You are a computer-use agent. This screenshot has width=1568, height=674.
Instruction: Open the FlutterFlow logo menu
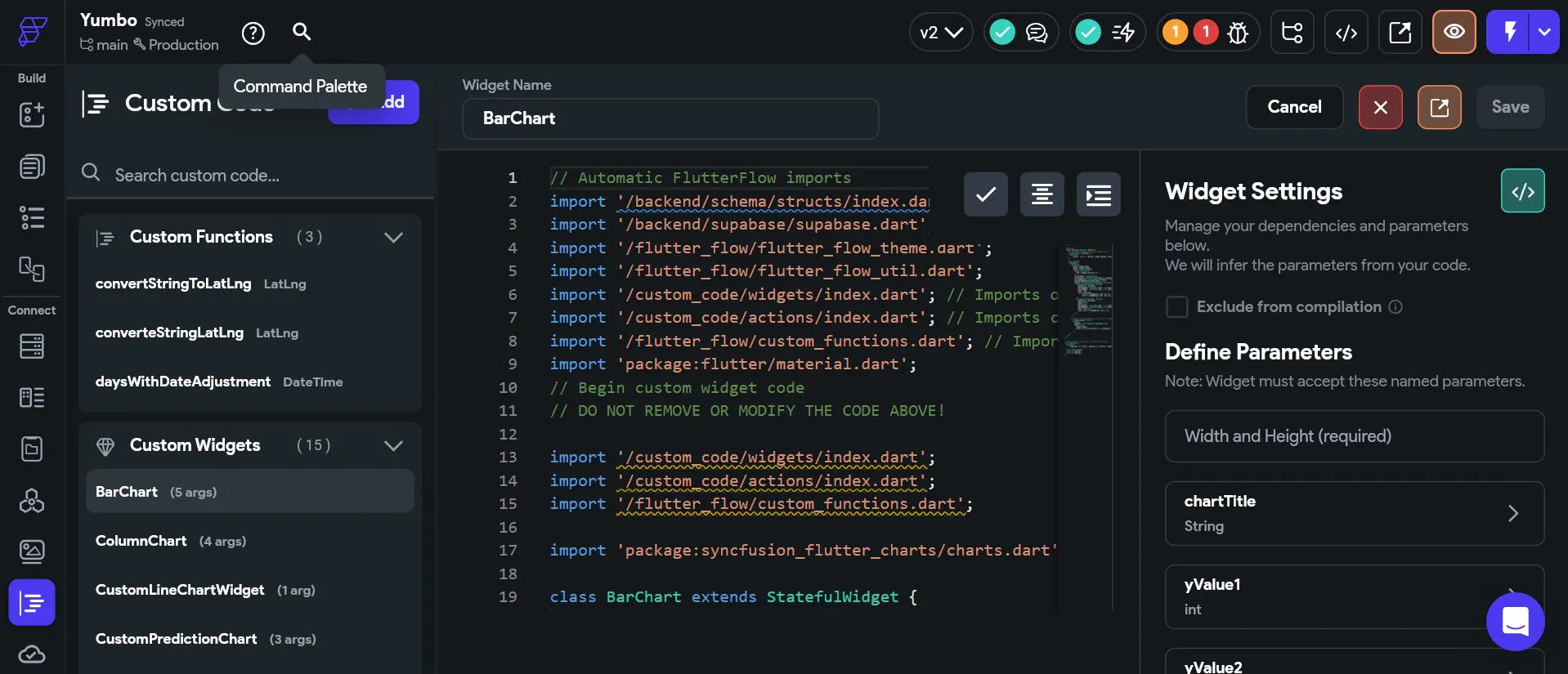[32, 31]
